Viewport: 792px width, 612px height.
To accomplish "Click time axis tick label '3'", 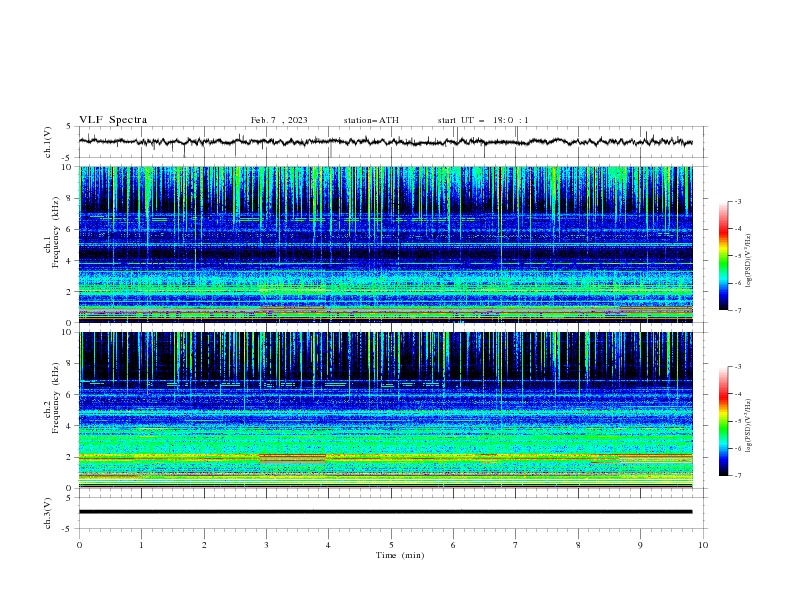I will pos(266,545).
